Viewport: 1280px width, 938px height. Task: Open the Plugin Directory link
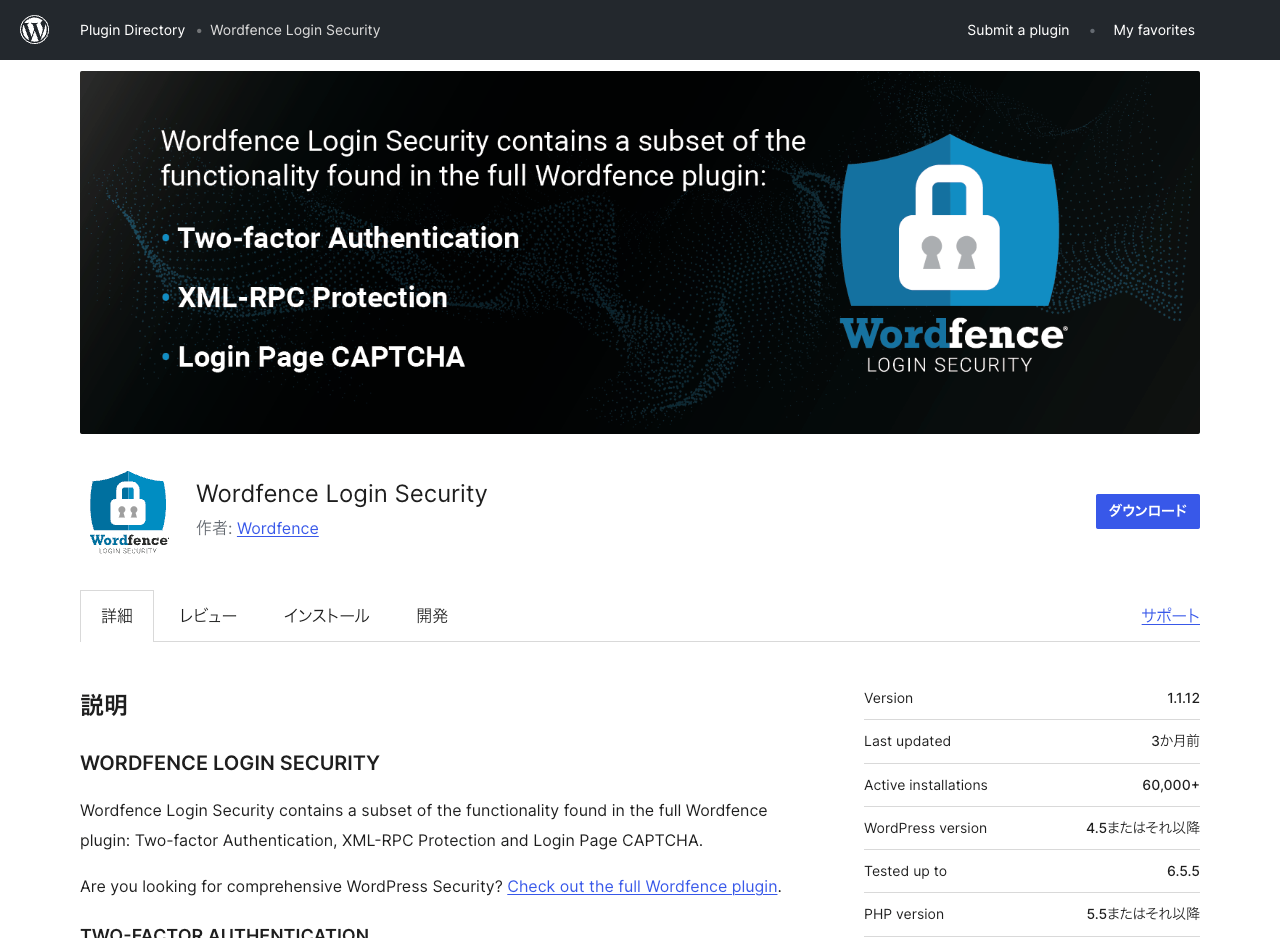pyautogui.click(x=132, y=30)
